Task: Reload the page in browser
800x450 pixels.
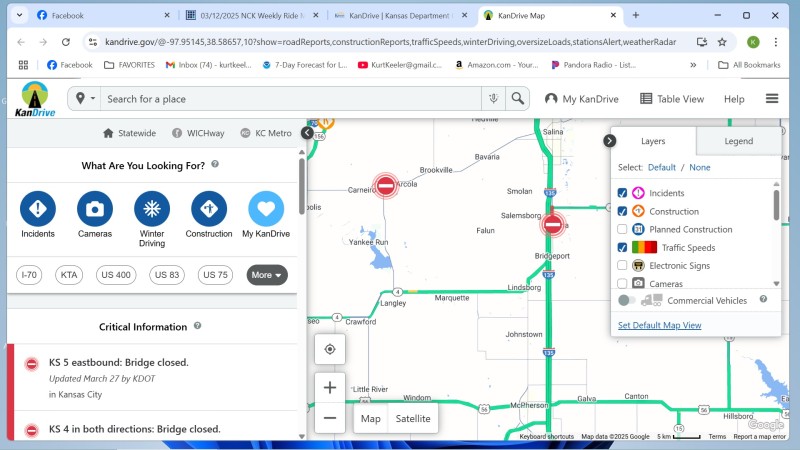Action: click(x=66, y=42)
